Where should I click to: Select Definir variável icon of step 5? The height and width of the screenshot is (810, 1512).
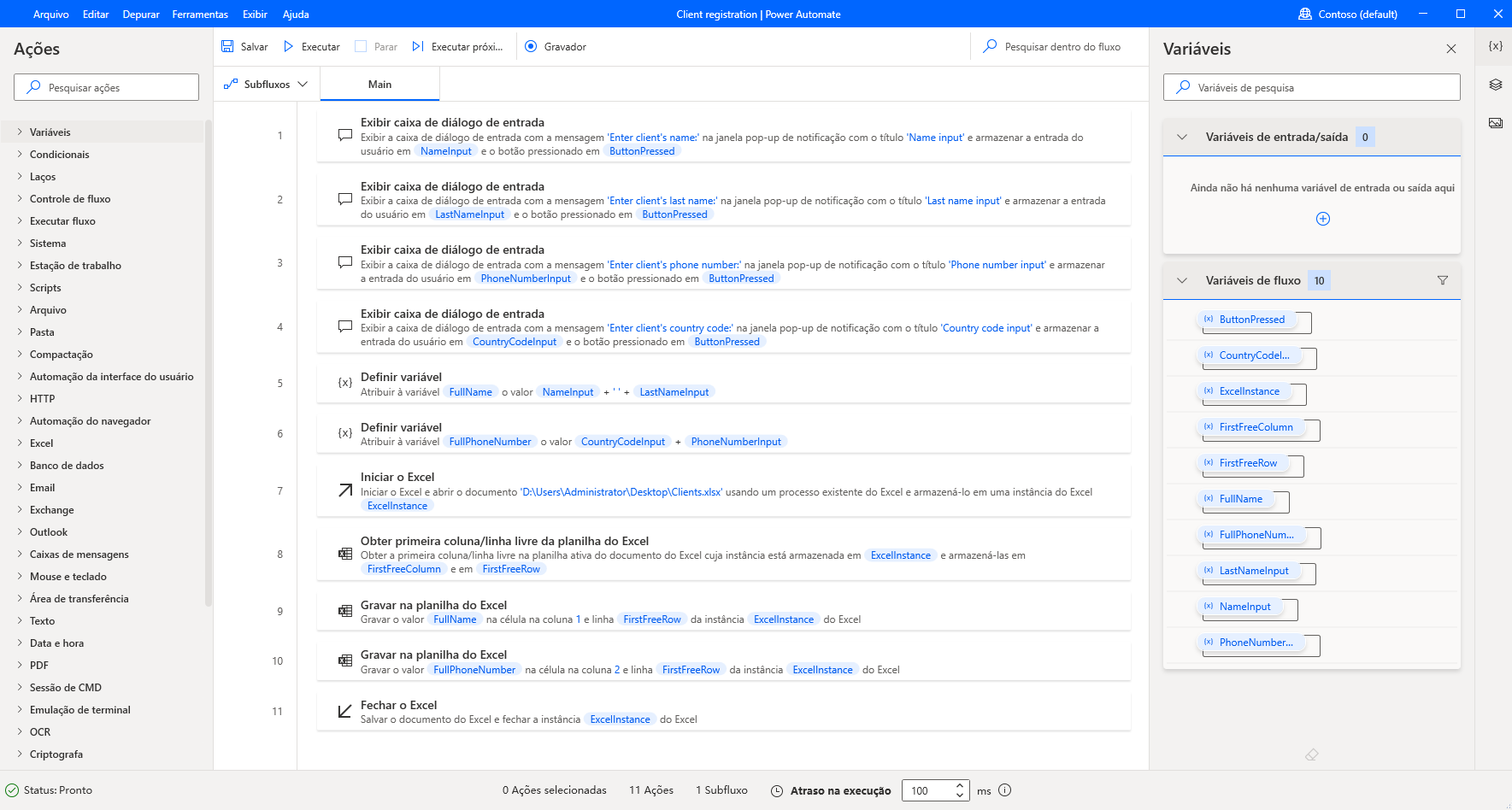(x=345, y=383)
